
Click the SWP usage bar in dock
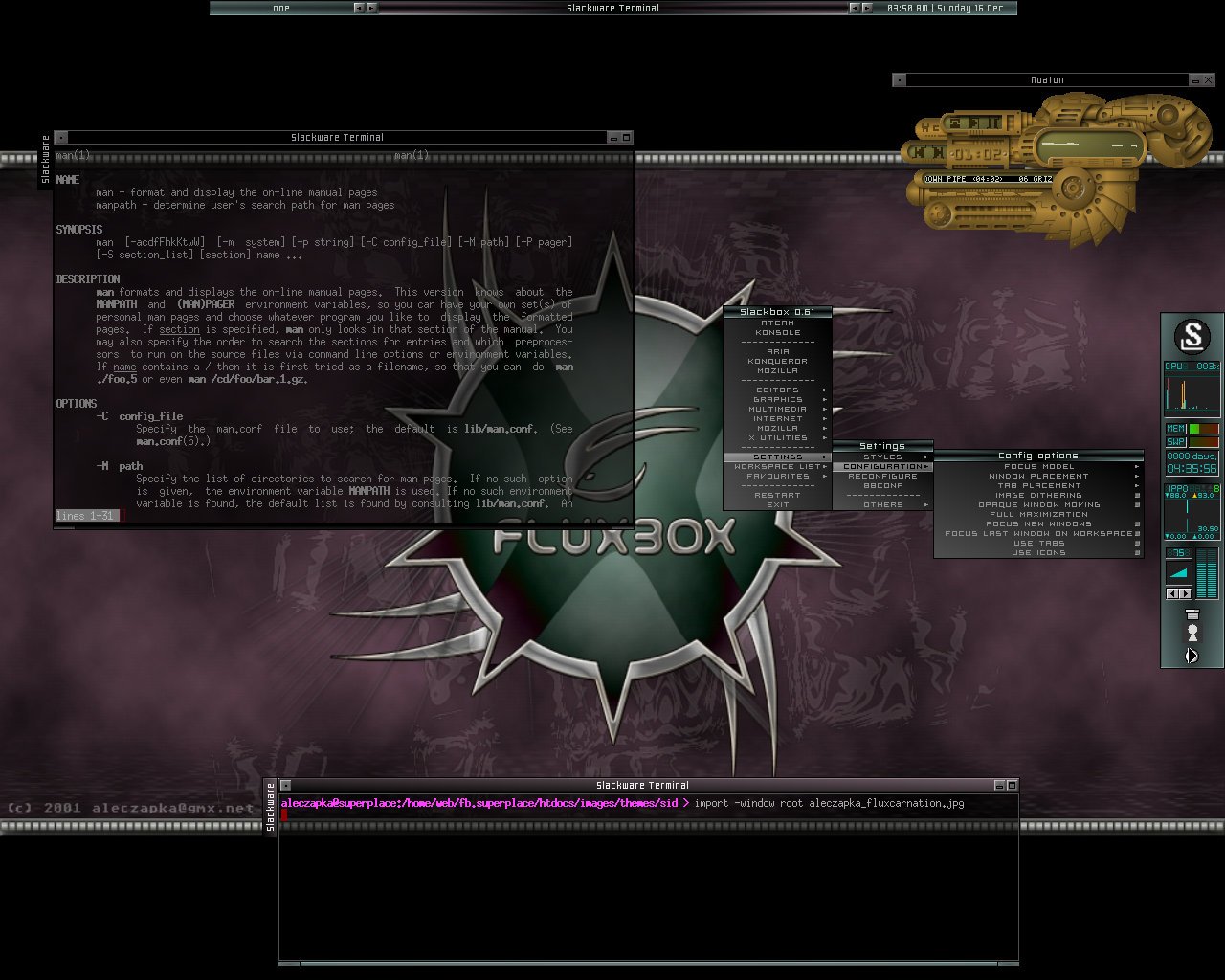[1204, 442]
